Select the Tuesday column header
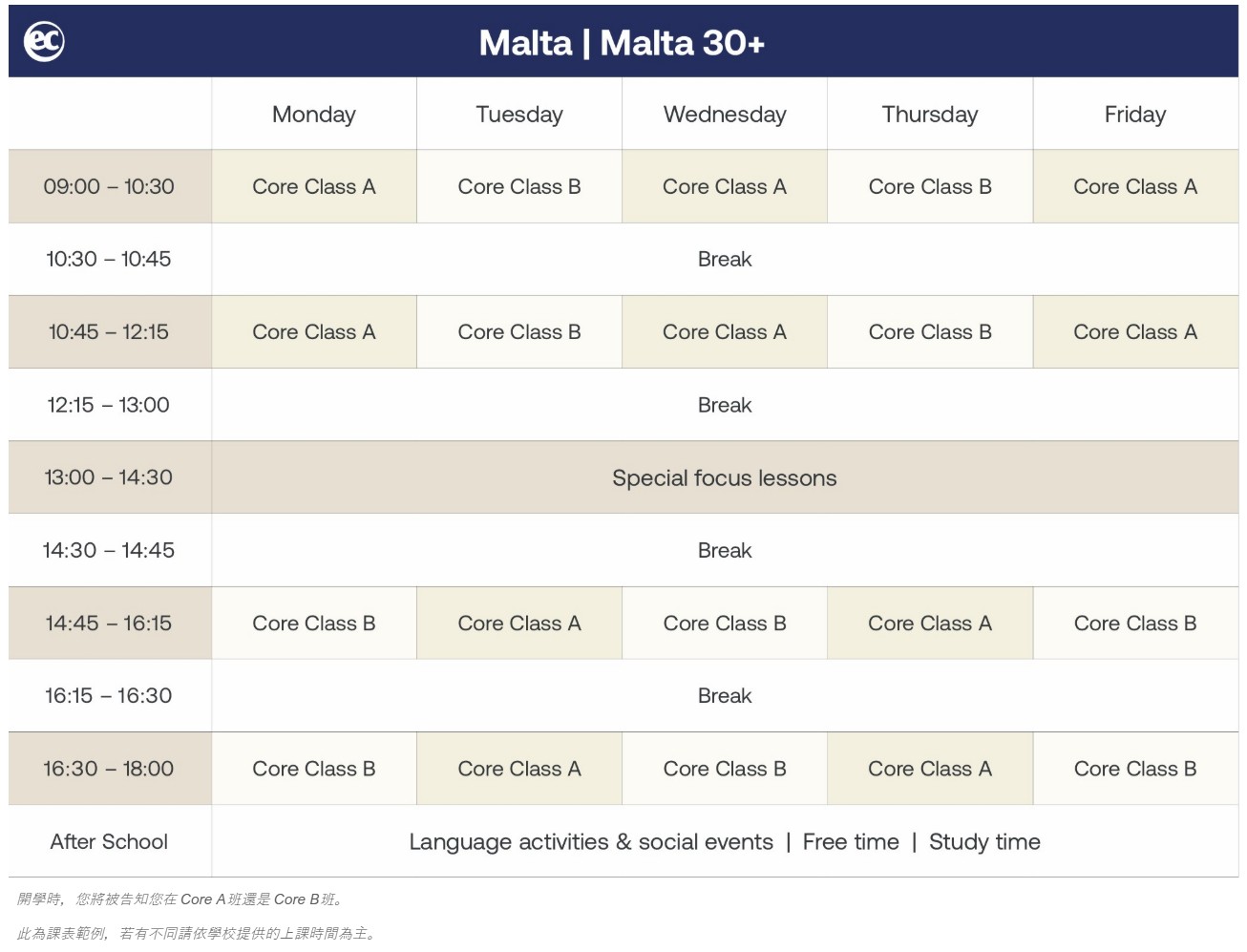This screenshot has height=952, width=1247. pyautogui.click(x=519, y=115)
